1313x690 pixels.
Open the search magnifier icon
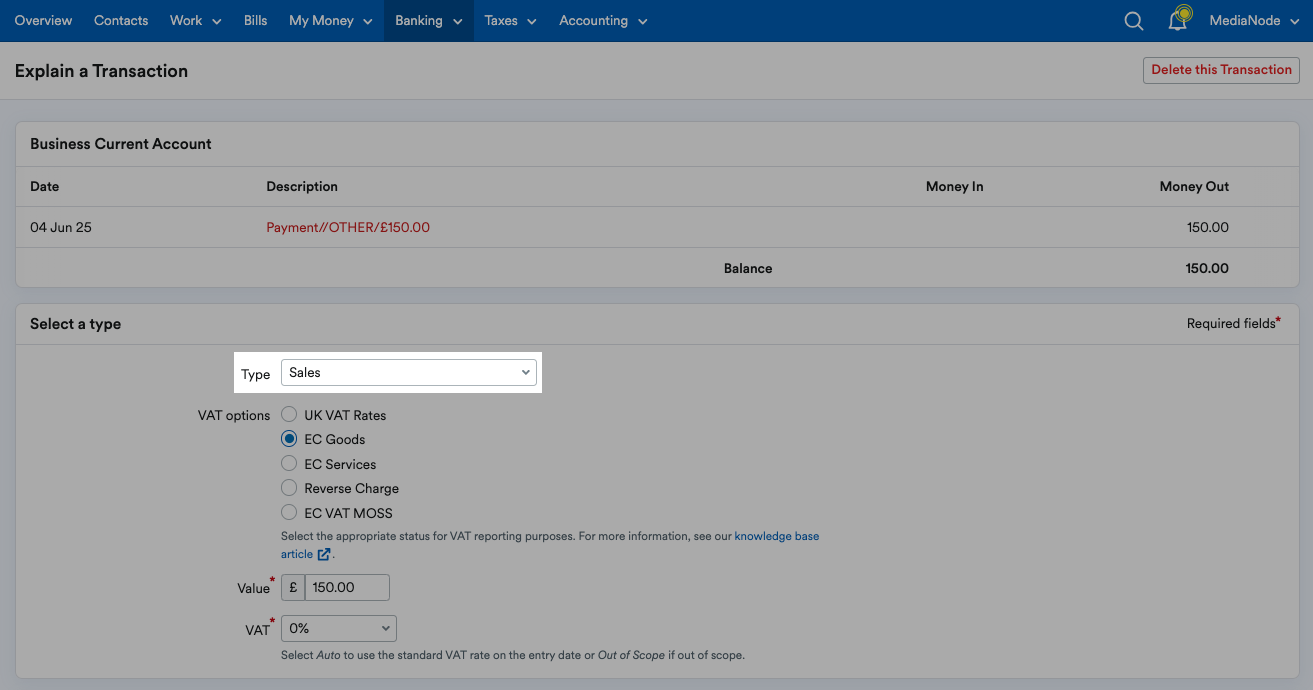pos(1133,21)
